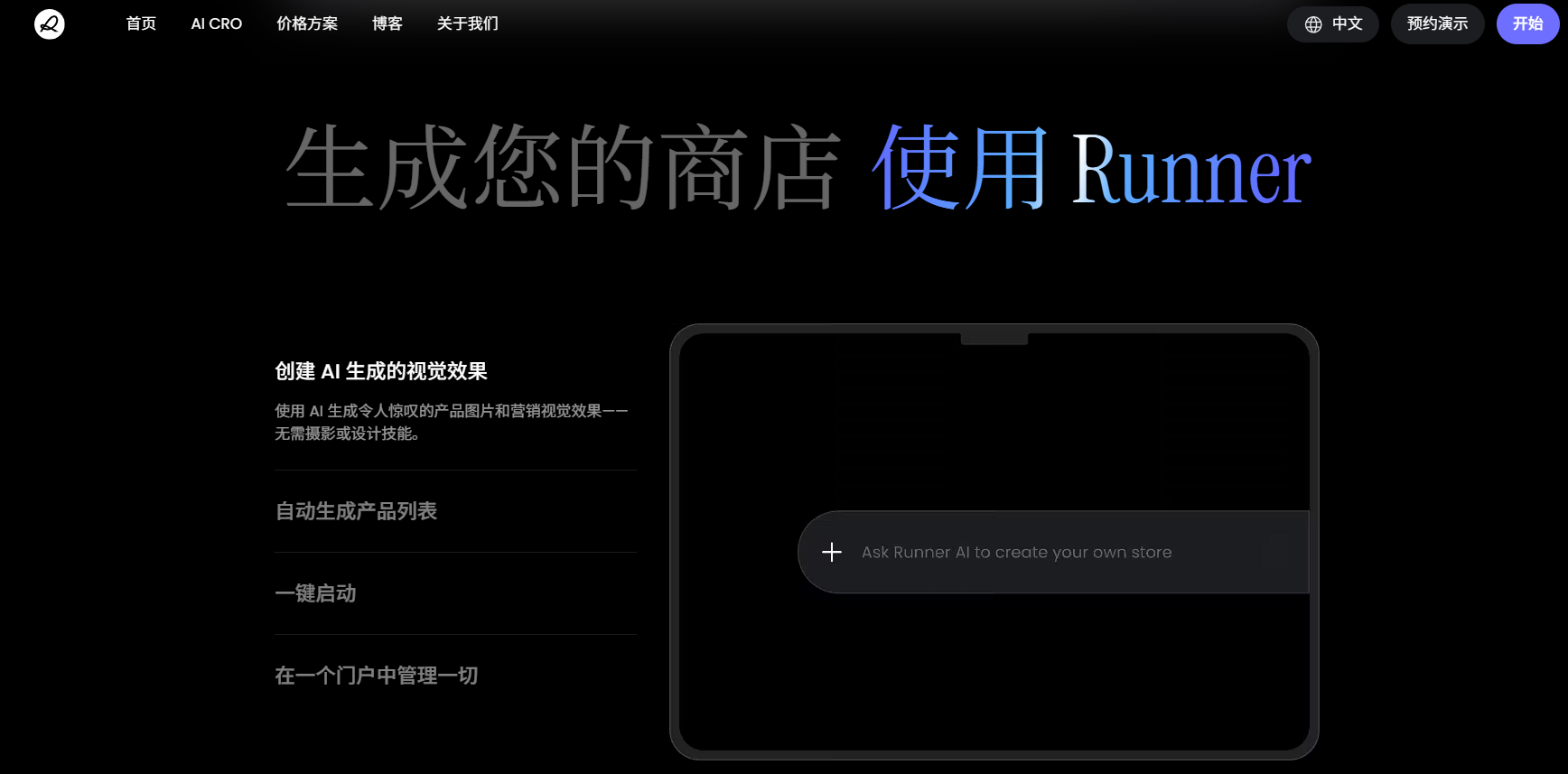Expand 自动生成产品列表 feature
This screenshot has height=774, width=1568.
356,511
